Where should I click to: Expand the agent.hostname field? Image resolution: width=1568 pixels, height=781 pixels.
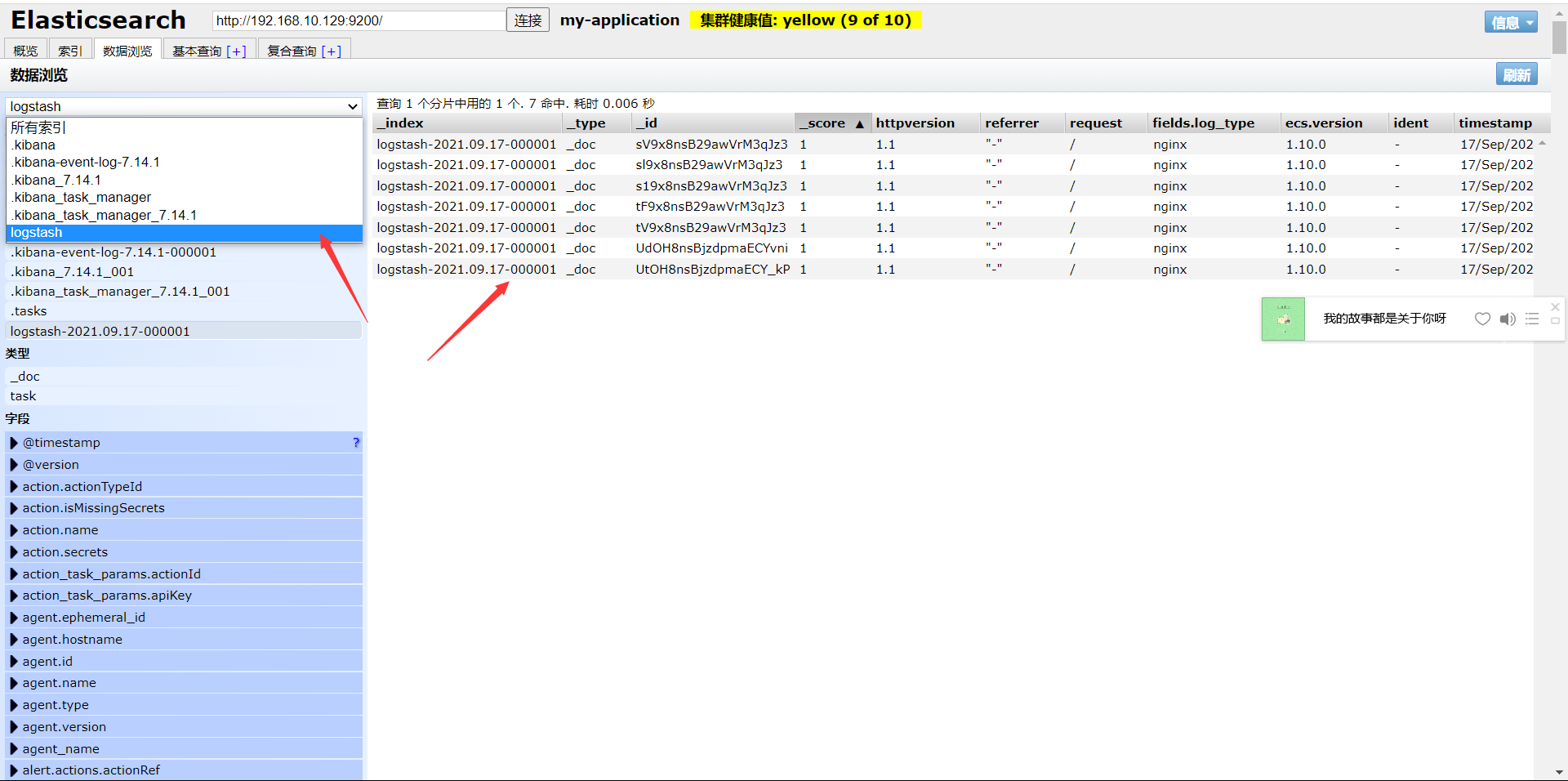(14, 640)
